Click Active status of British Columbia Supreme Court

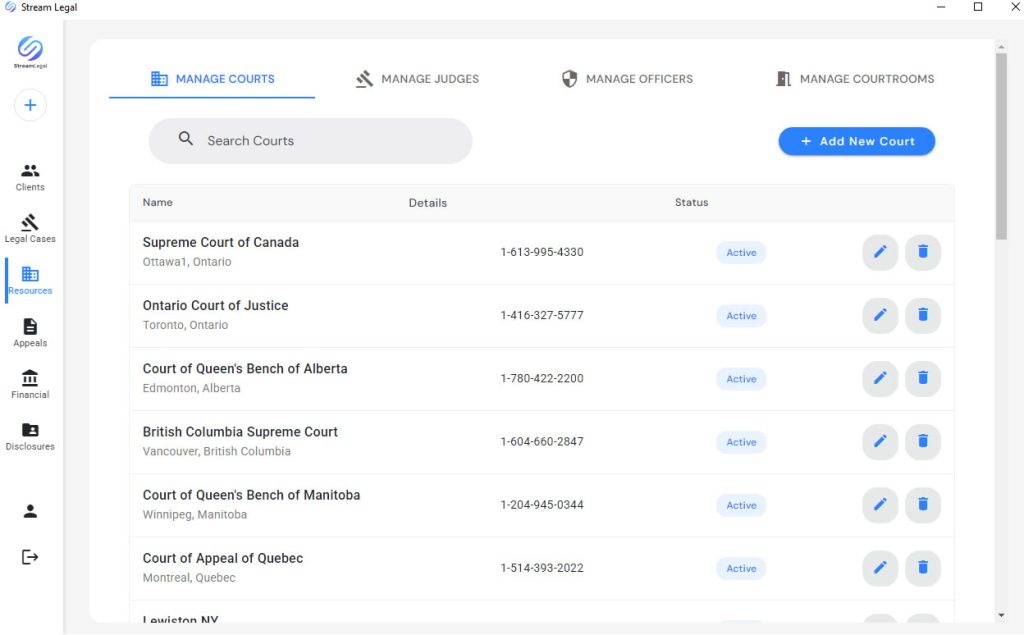741,442
